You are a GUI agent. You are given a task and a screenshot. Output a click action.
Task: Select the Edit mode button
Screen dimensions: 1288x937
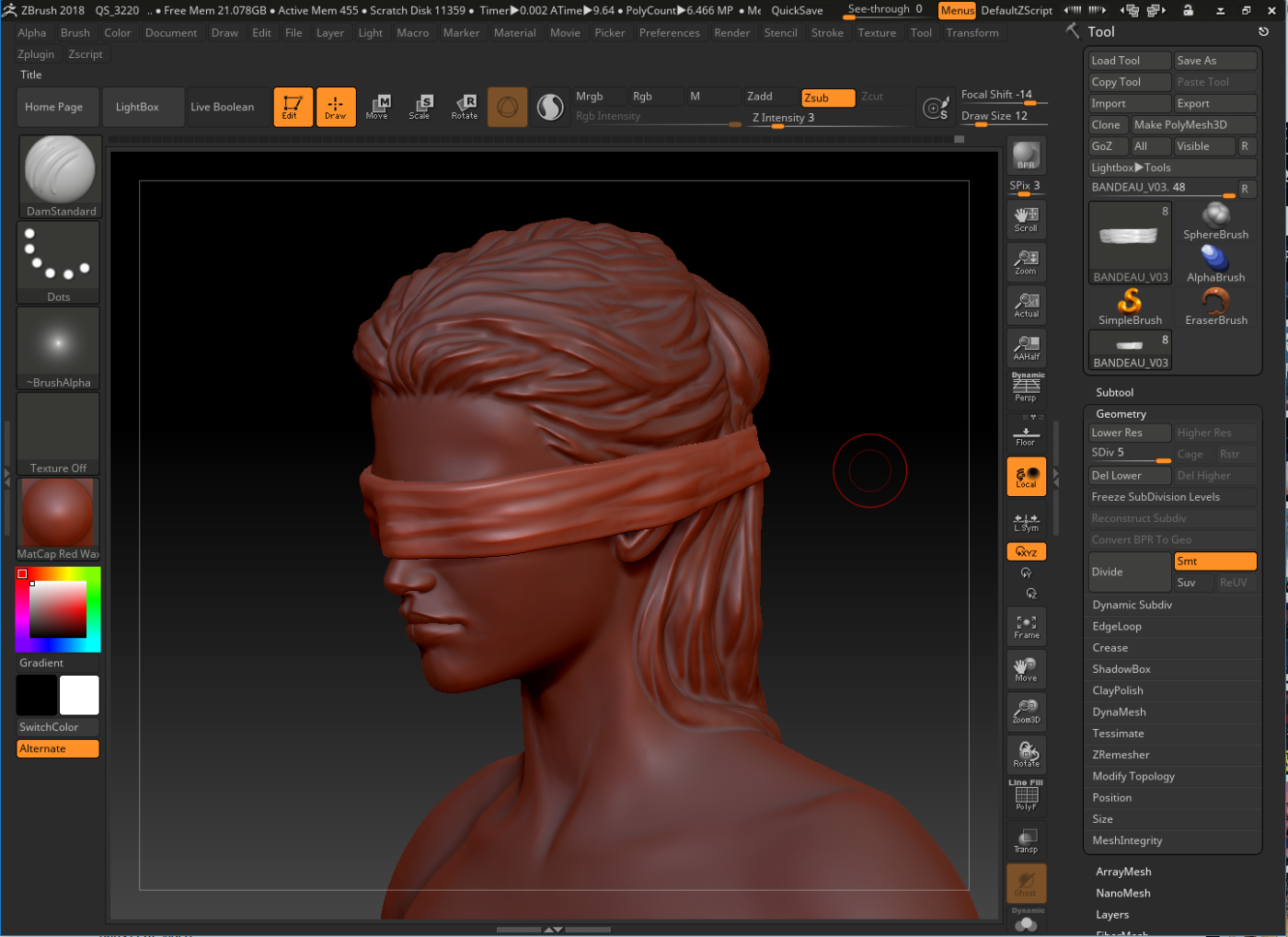coord(293,107)
